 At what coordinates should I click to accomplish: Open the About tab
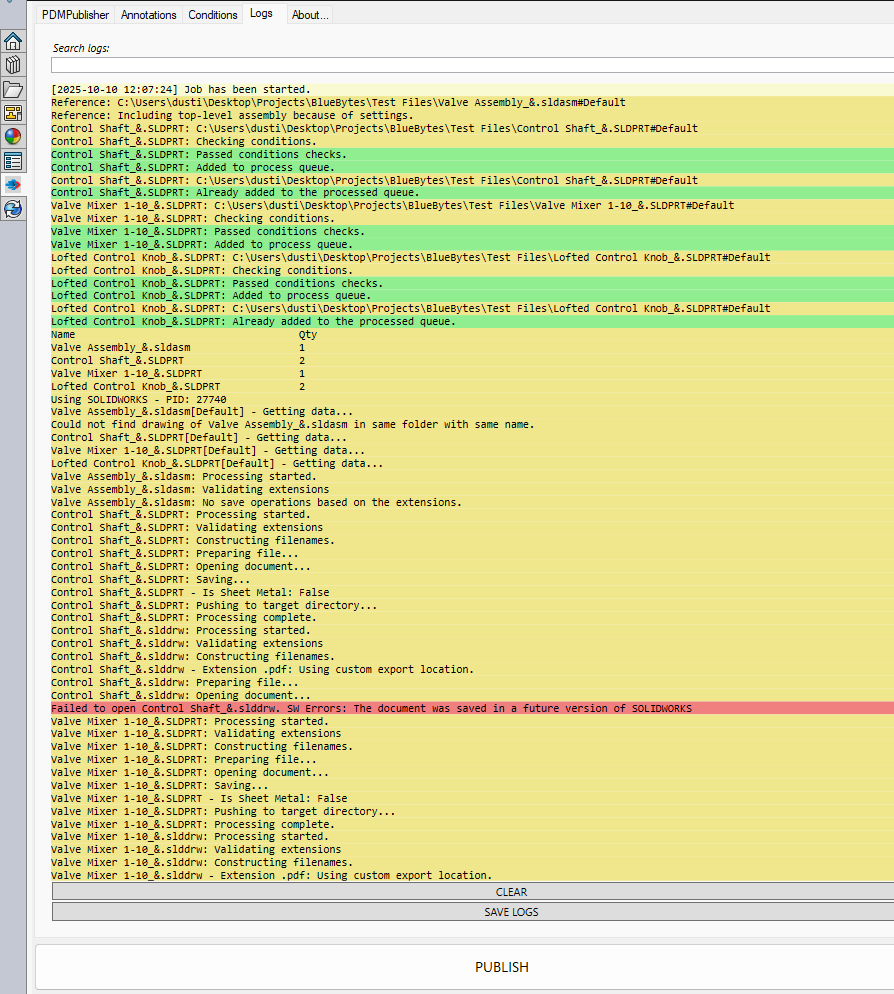(309, 15)
